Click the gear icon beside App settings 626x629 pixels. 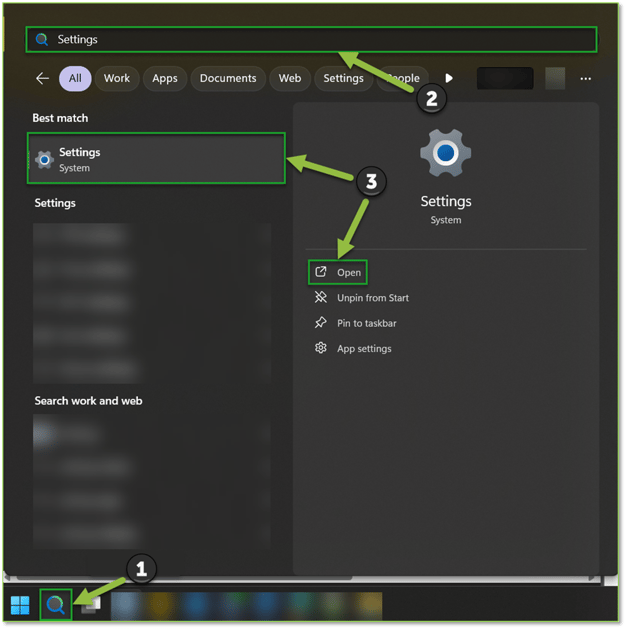click(x=320, y=348)
